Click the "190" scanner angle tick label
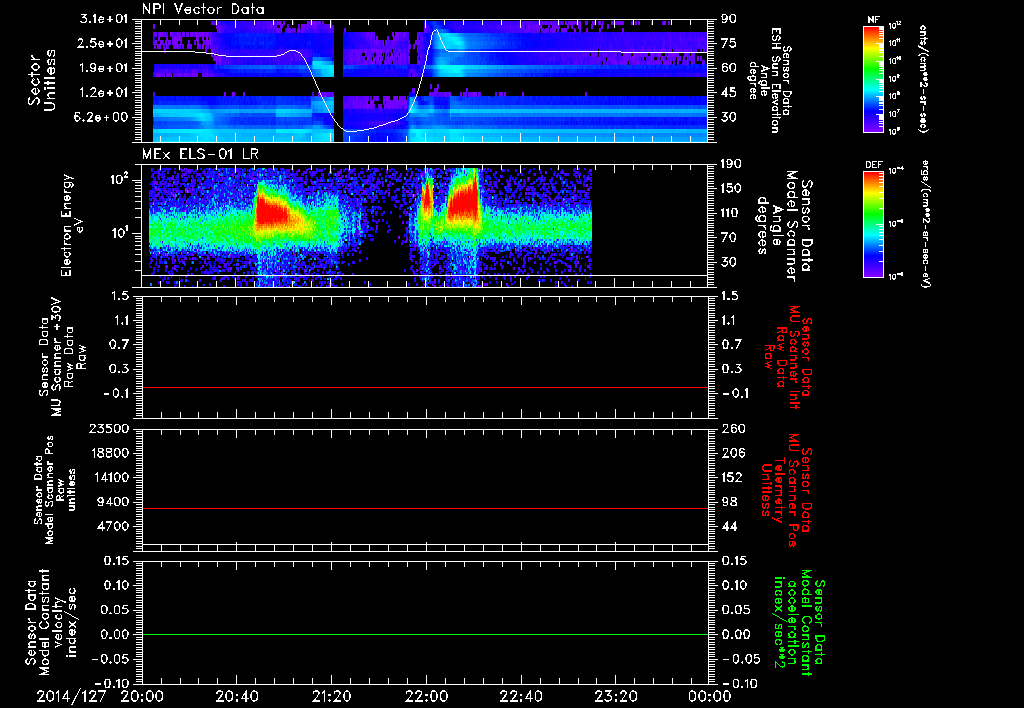The height and width of the screenshot is (708, 1024). (731, 164)
